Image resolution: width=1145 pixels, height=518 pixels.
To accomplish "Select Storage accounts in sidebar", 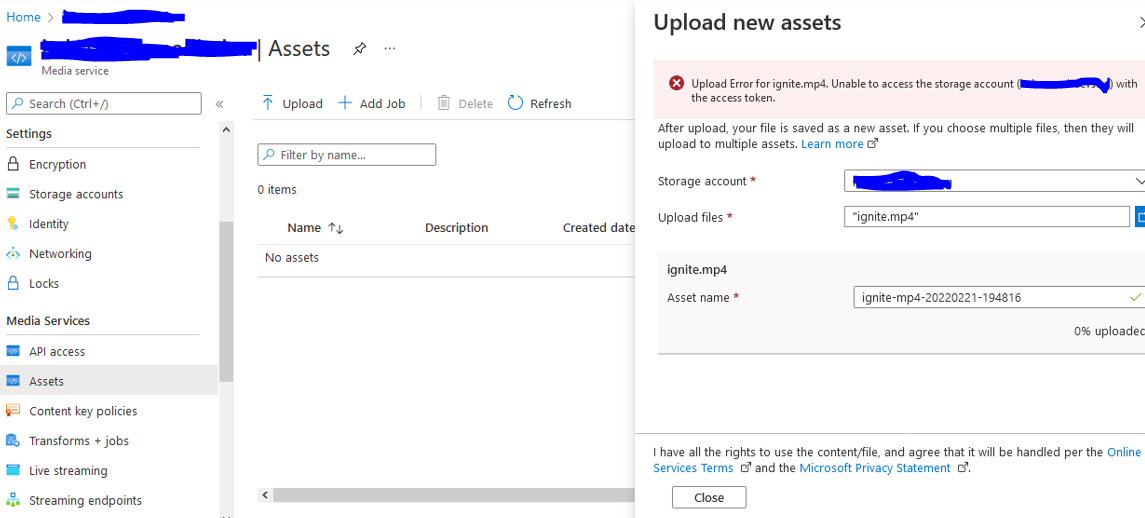I will (x=76, y=194).
